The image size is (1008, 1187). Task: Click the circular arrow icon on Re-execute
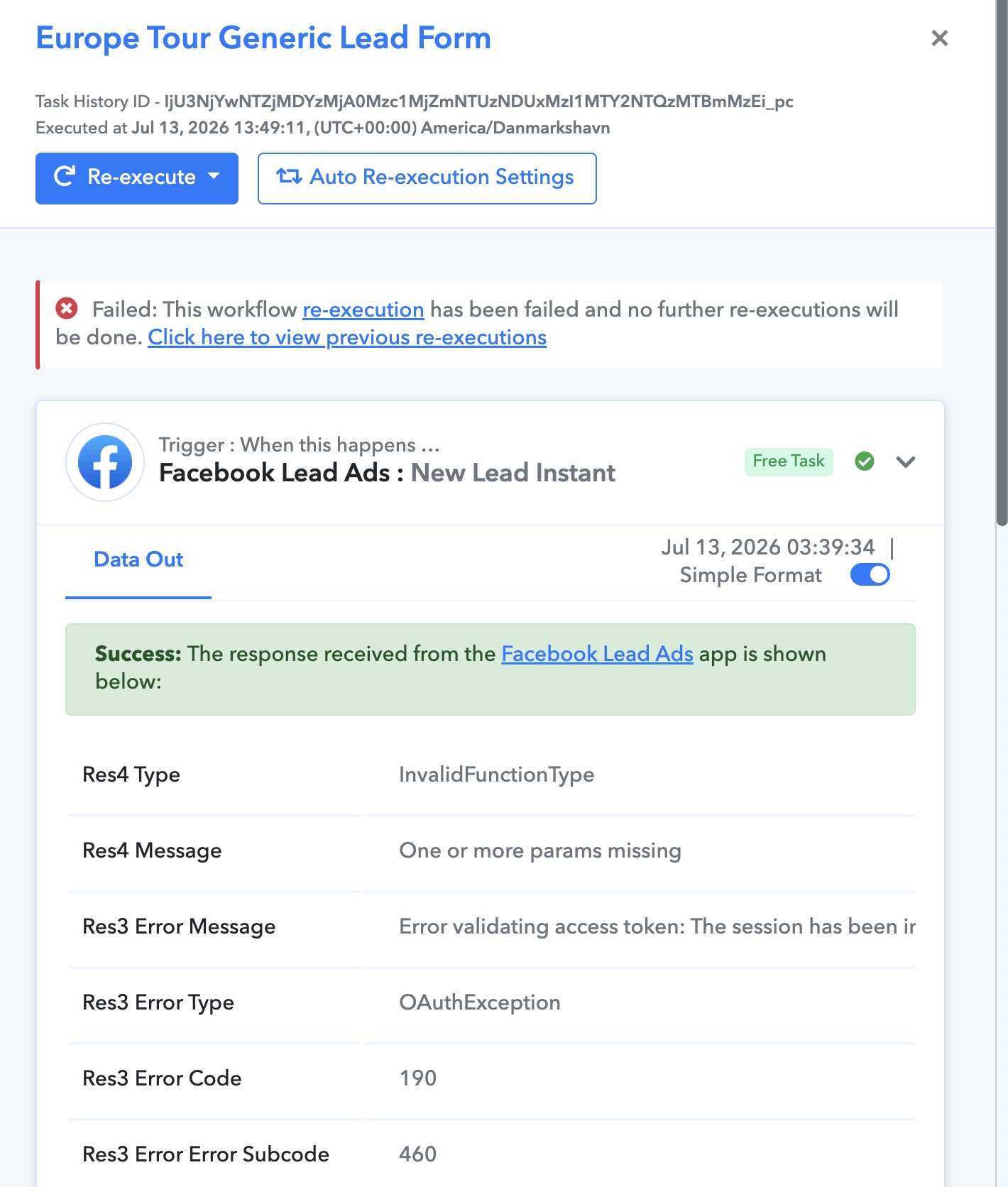pyautogui.click(x=65, y=176)
